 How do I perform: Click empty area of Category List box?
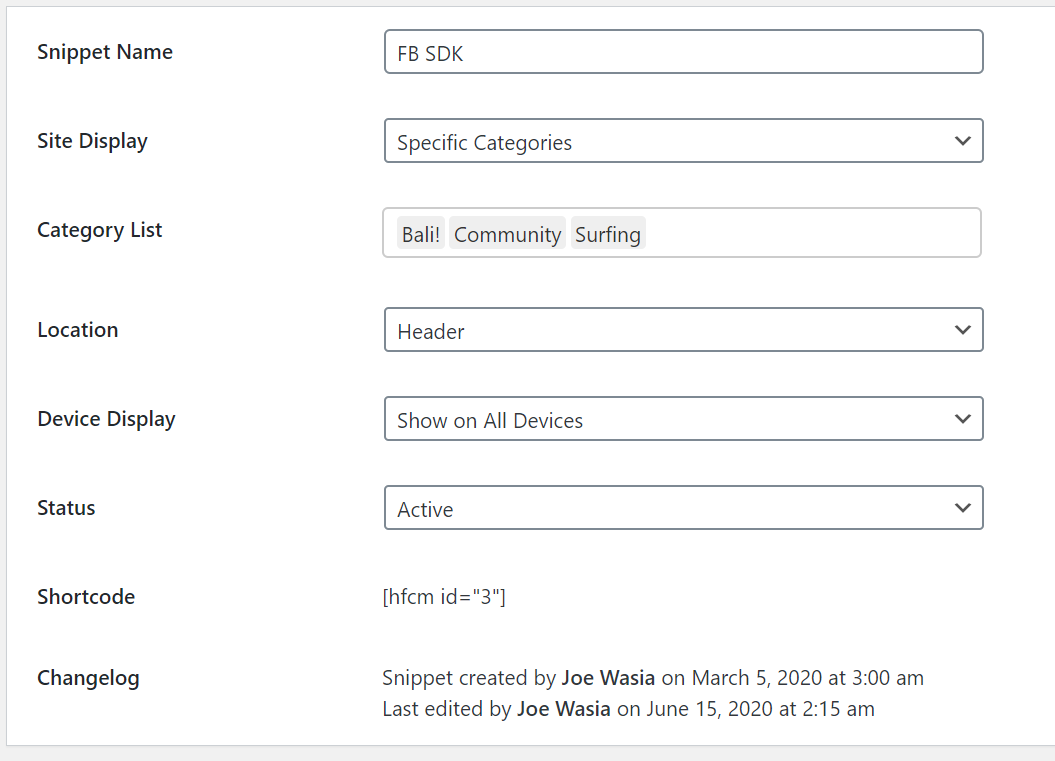[811, 233]
